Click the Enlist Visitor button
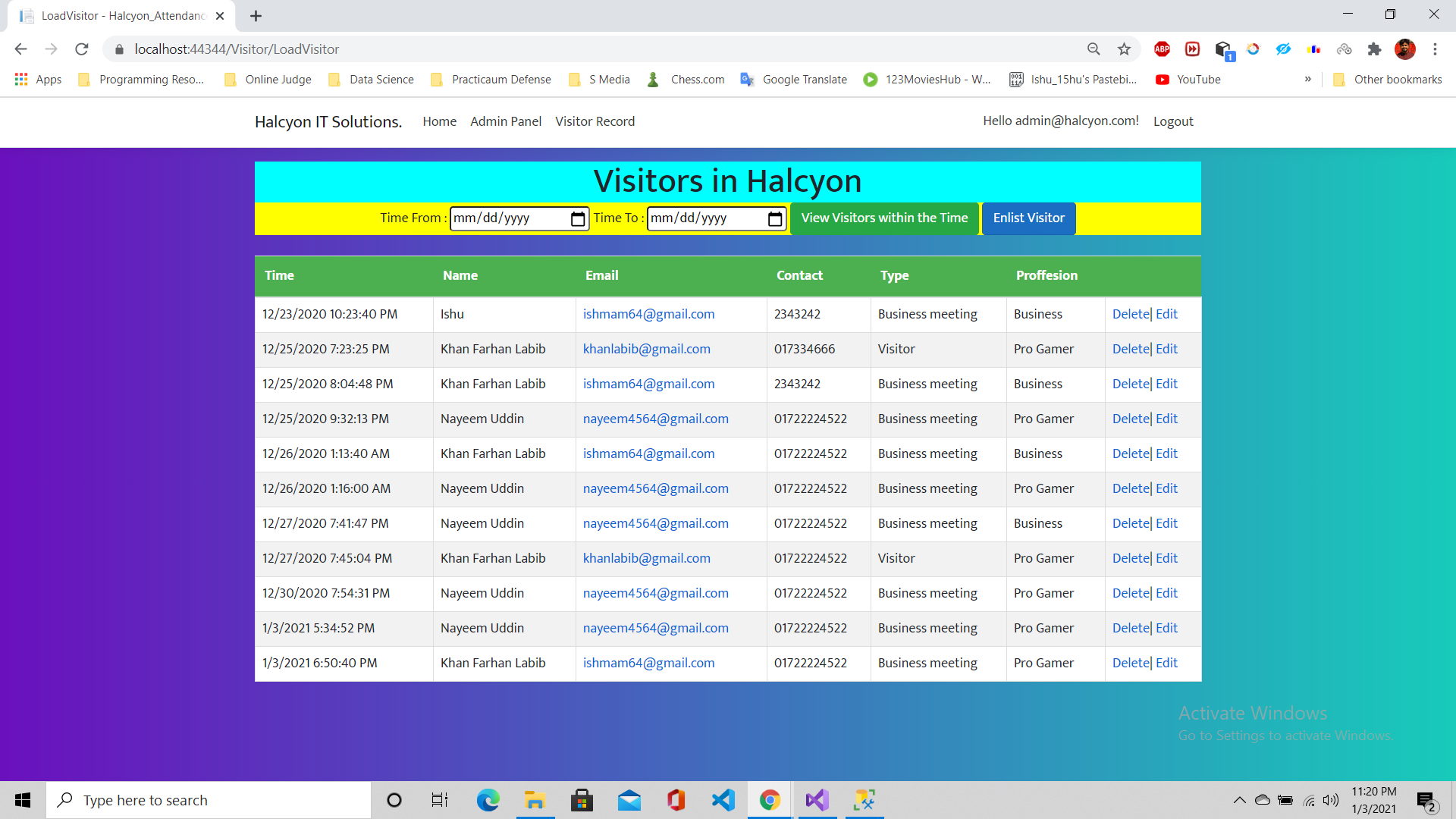The width and height of the screenshot is (1456, 819). 1028,218
